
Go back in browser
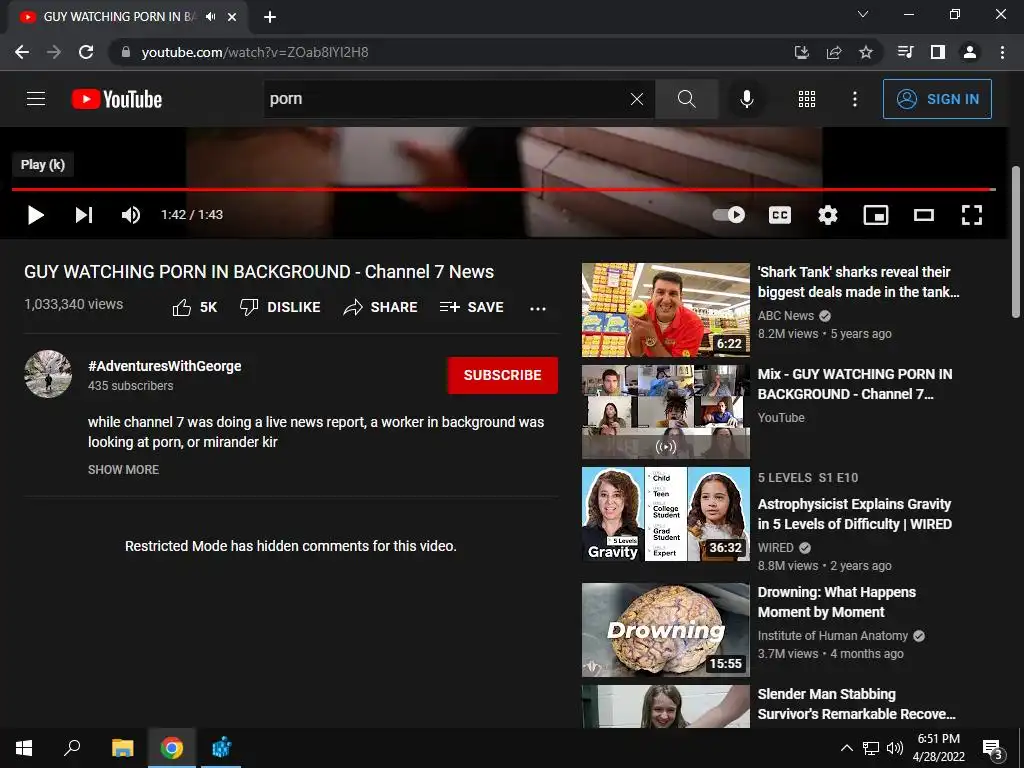[22, 52]
